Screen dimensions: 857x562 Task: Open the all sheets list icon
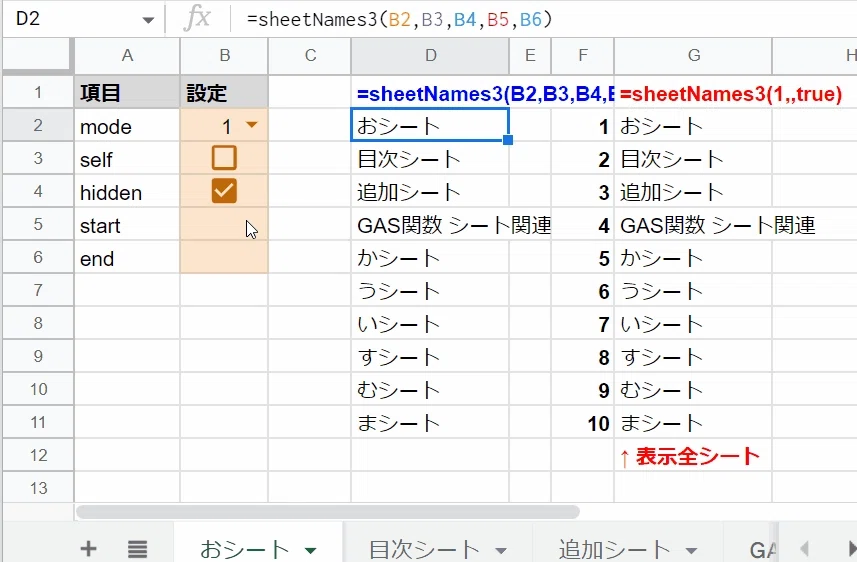[x=138, y=549]
